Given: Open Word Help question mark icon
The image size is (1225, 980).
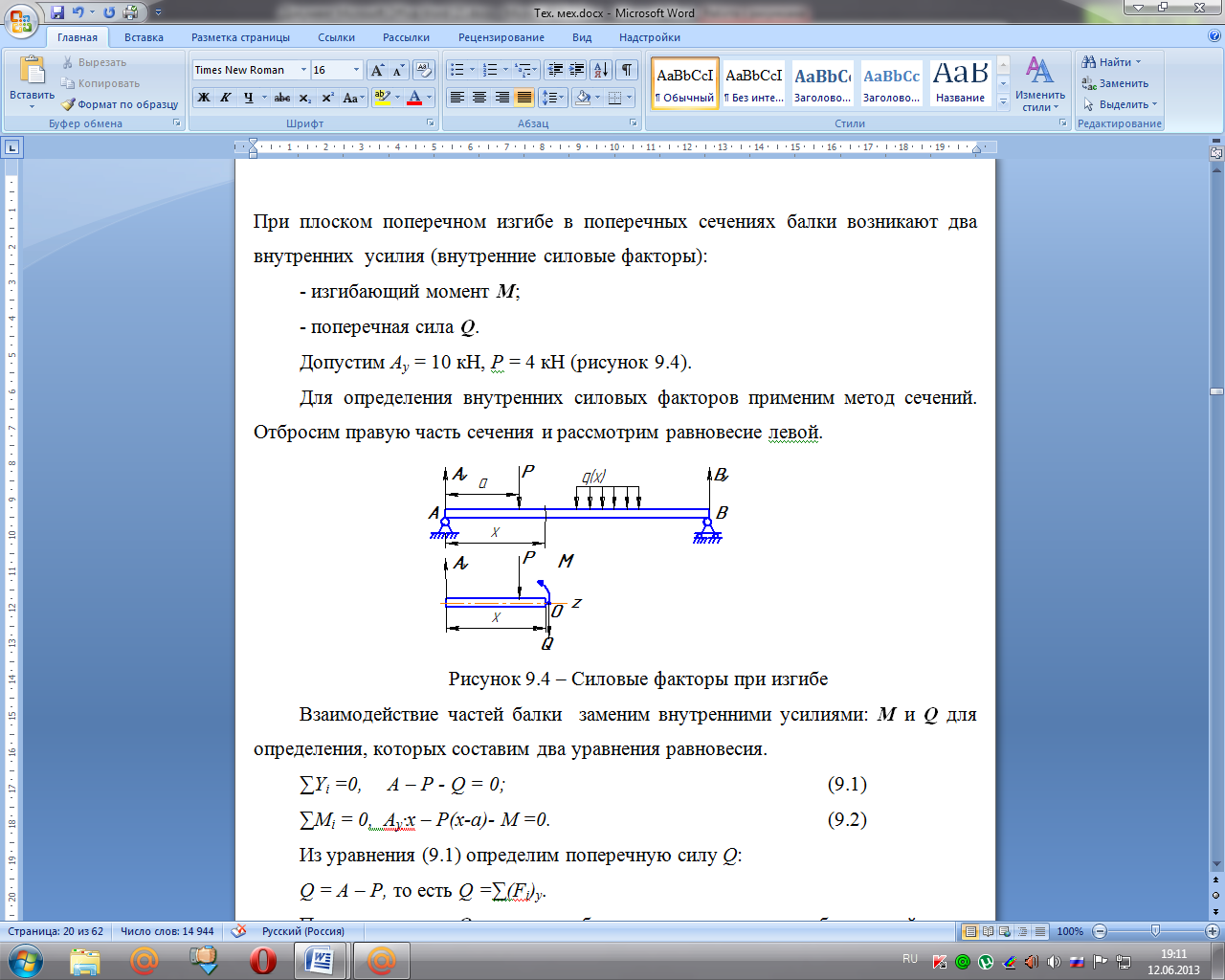Looking at the screenshot, I should click(x=1214, y=36).
